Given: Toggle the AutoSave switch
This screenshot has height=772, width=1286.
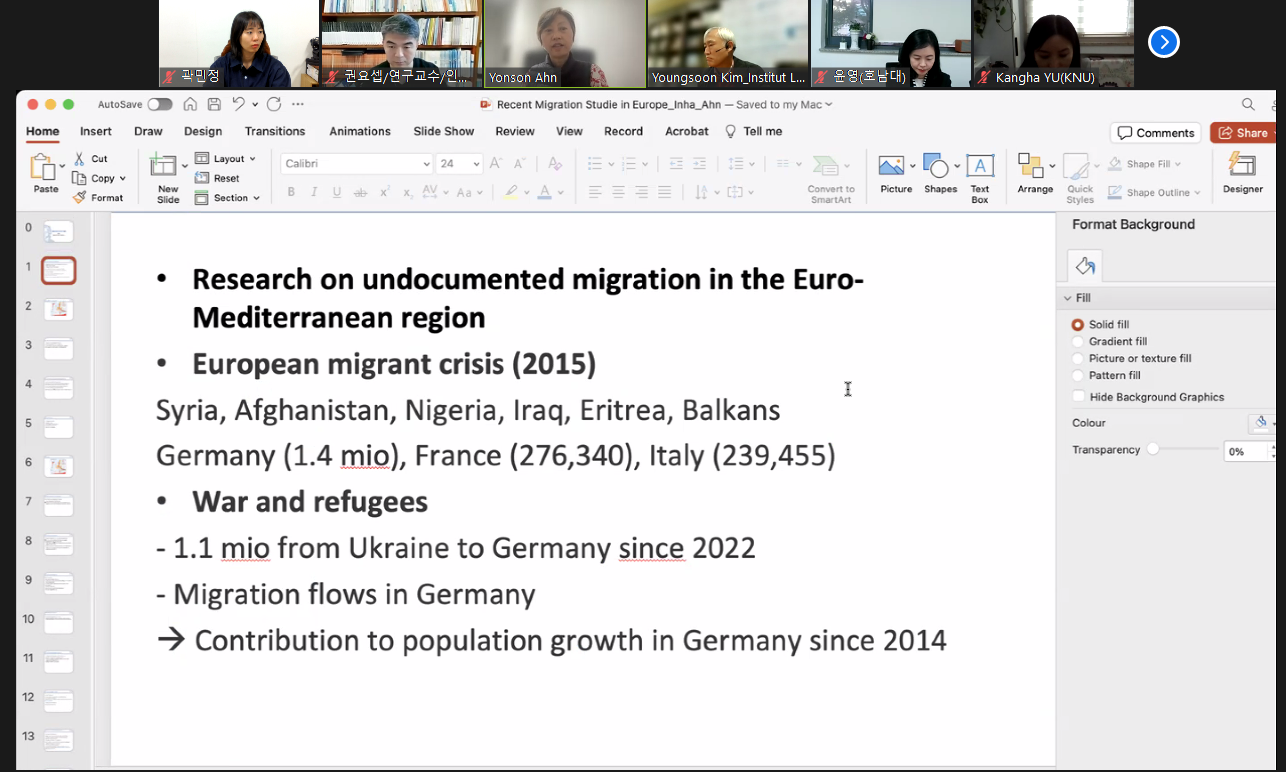Looking at the screenshot, I should coord(159,104).
